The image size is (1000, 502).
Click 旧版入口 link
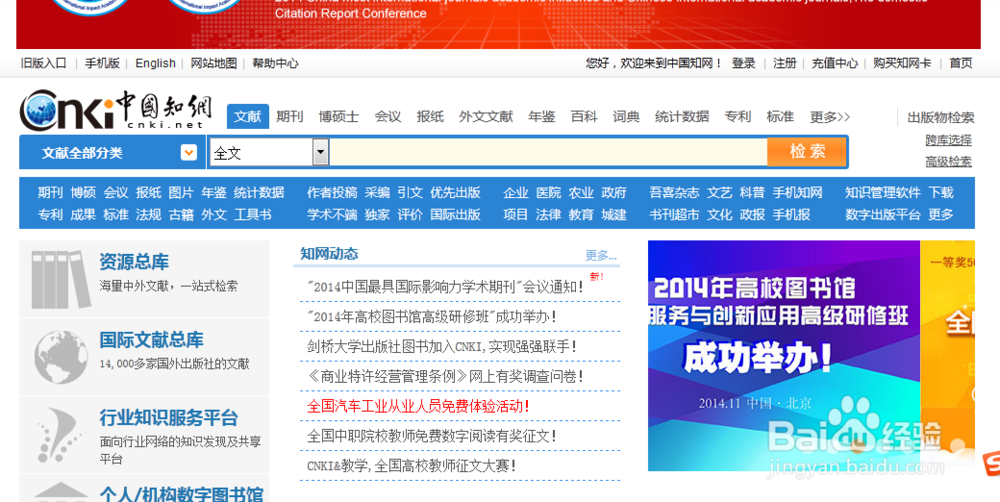pos(43,63)
